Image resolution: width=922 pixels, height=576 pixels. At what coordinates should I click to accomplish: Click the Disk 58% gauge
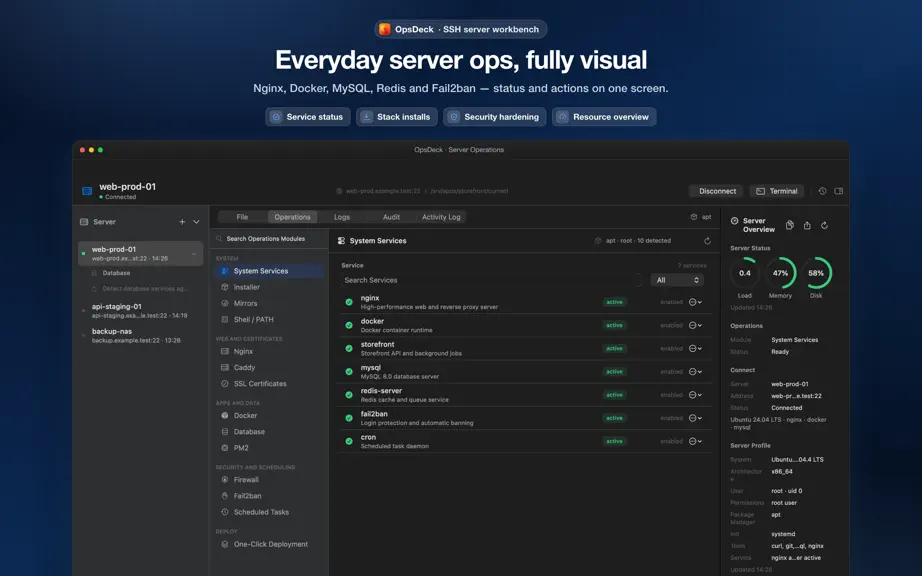pyautogui.click(x=816, y=273)
